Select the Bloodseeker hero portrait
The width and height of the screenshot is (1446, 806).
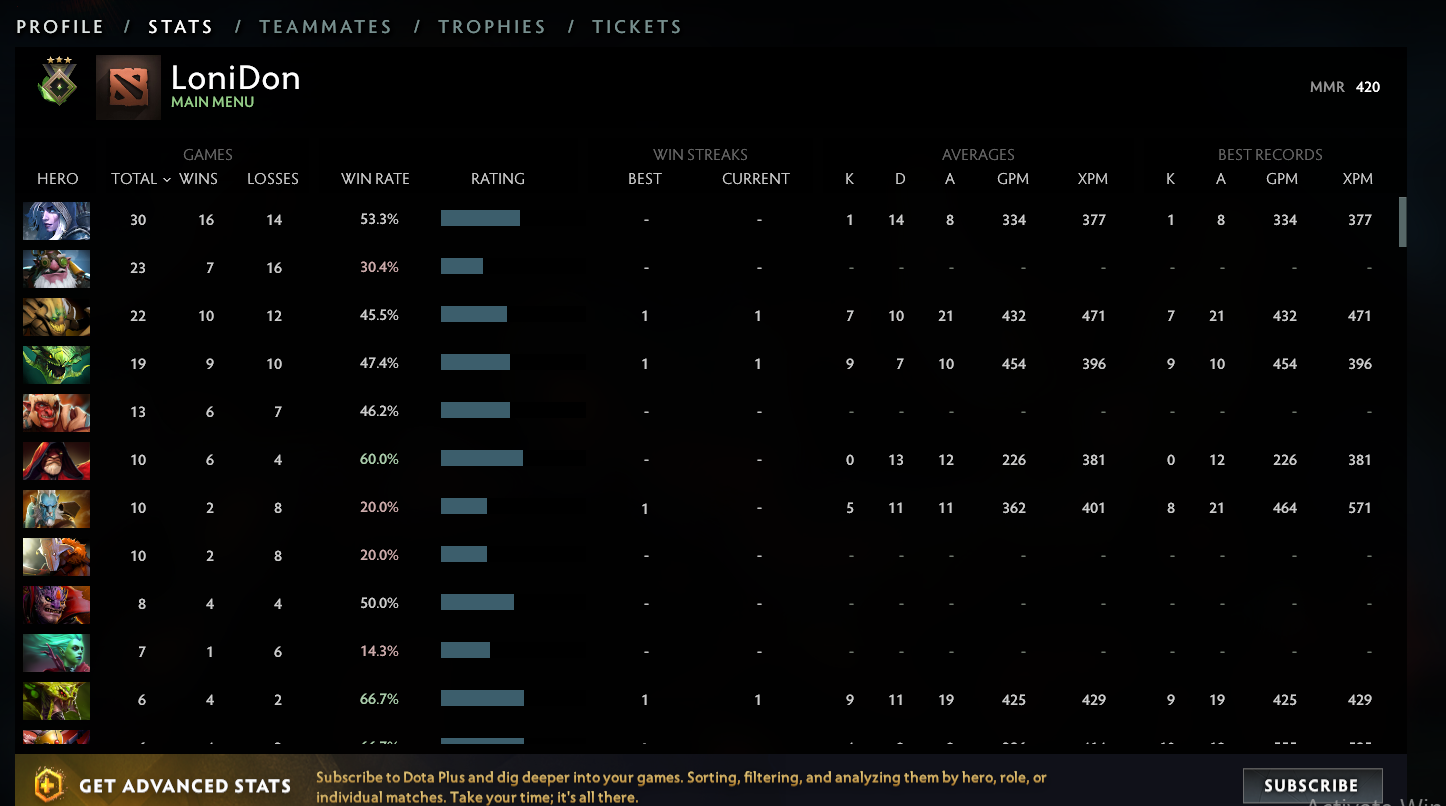(x=57, y=604)
